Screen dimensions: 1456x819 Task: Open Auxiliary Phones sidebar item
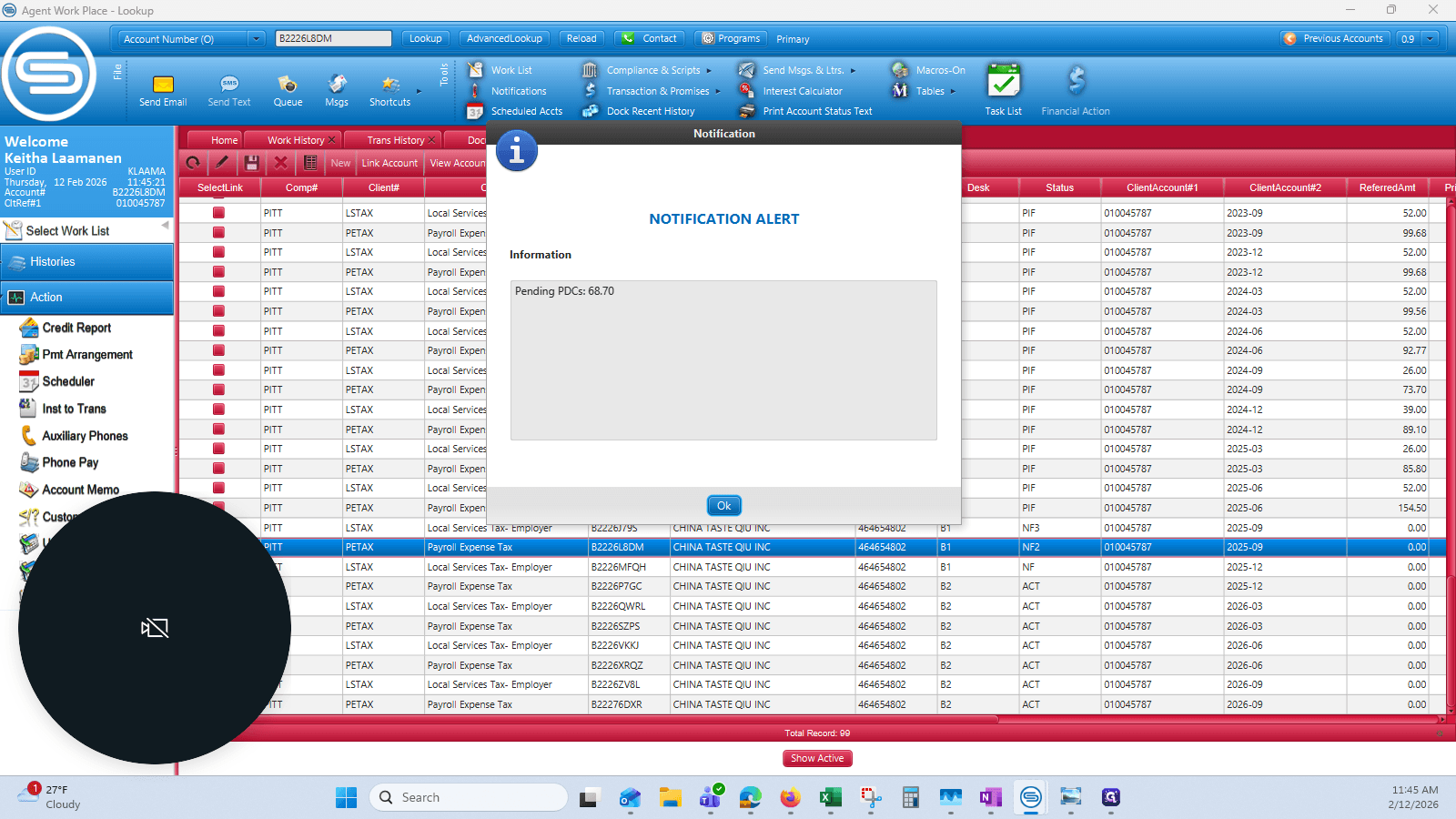point(75,436)
